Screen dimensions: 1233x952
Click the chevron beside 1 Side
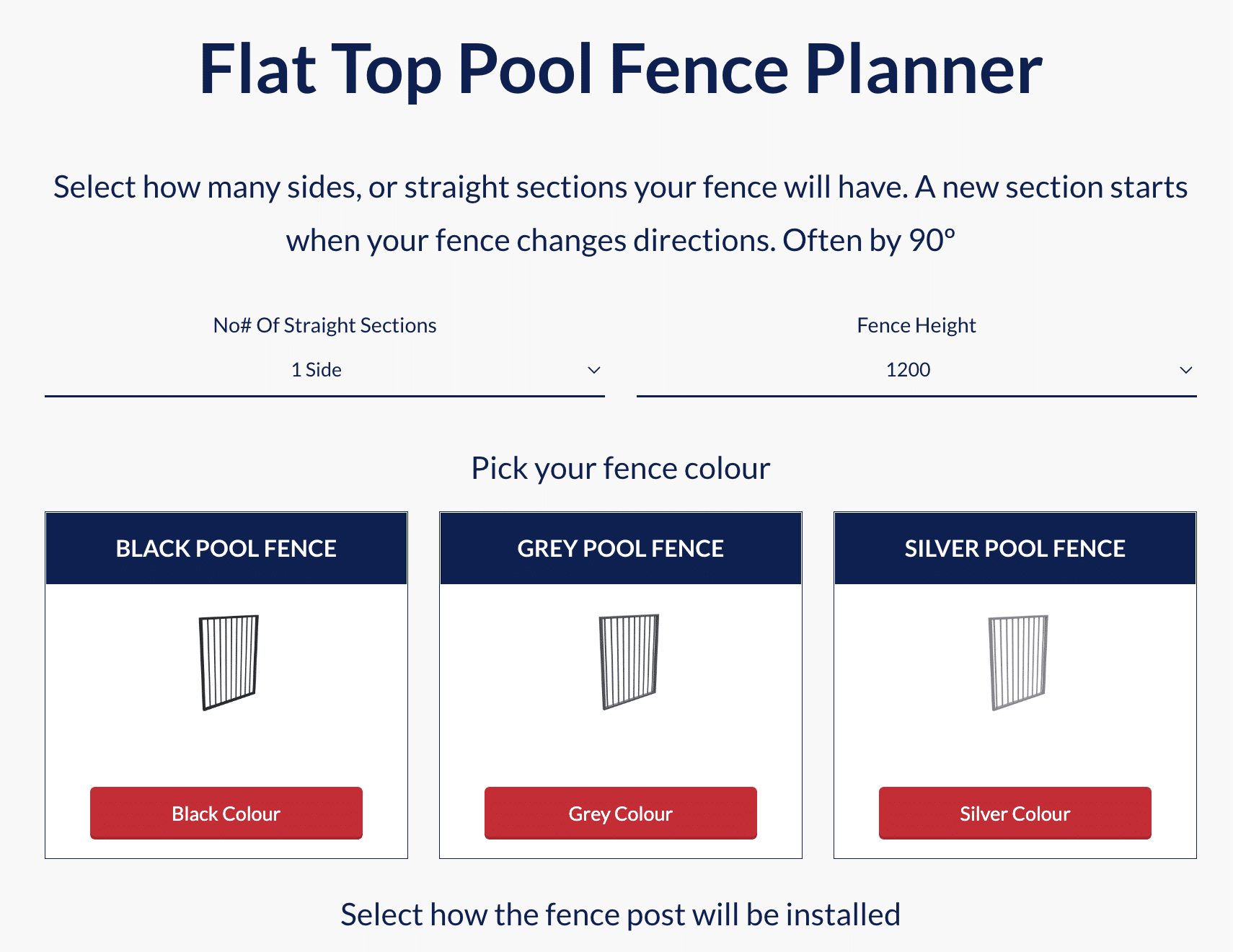click(594, 370)
